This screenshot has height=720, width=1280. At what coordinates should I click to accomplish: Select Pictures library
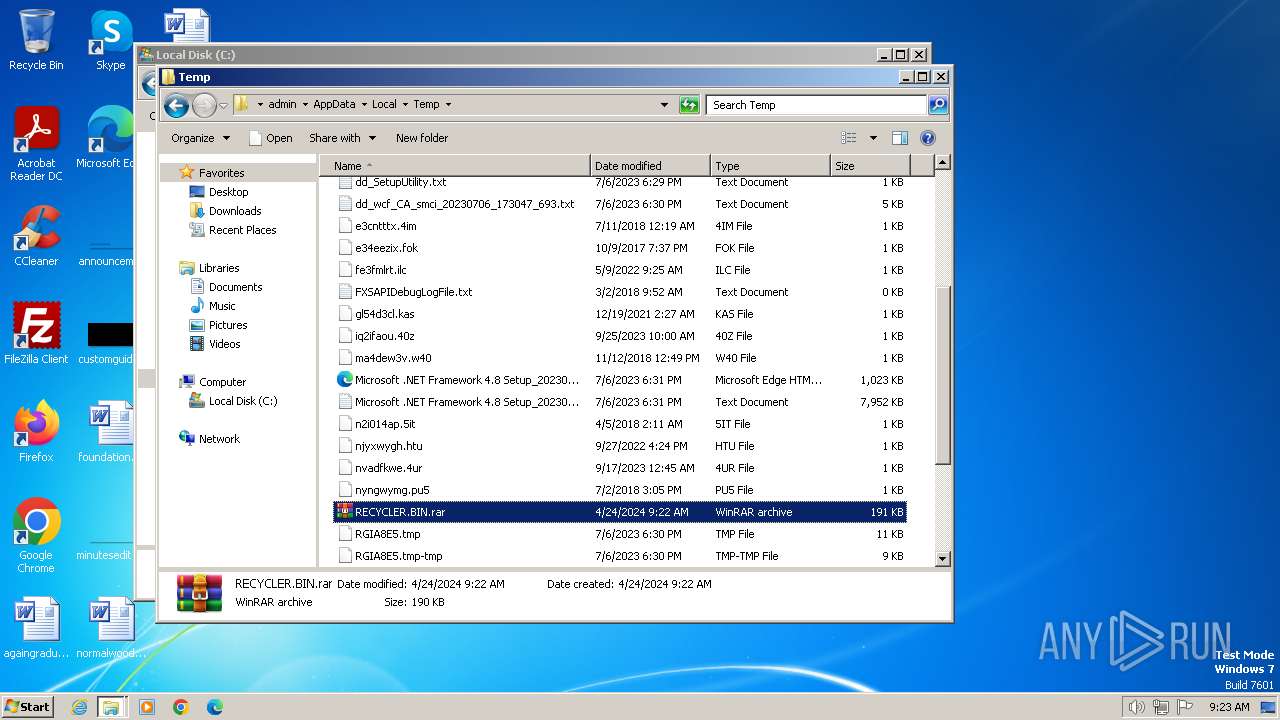coord(228,325)
